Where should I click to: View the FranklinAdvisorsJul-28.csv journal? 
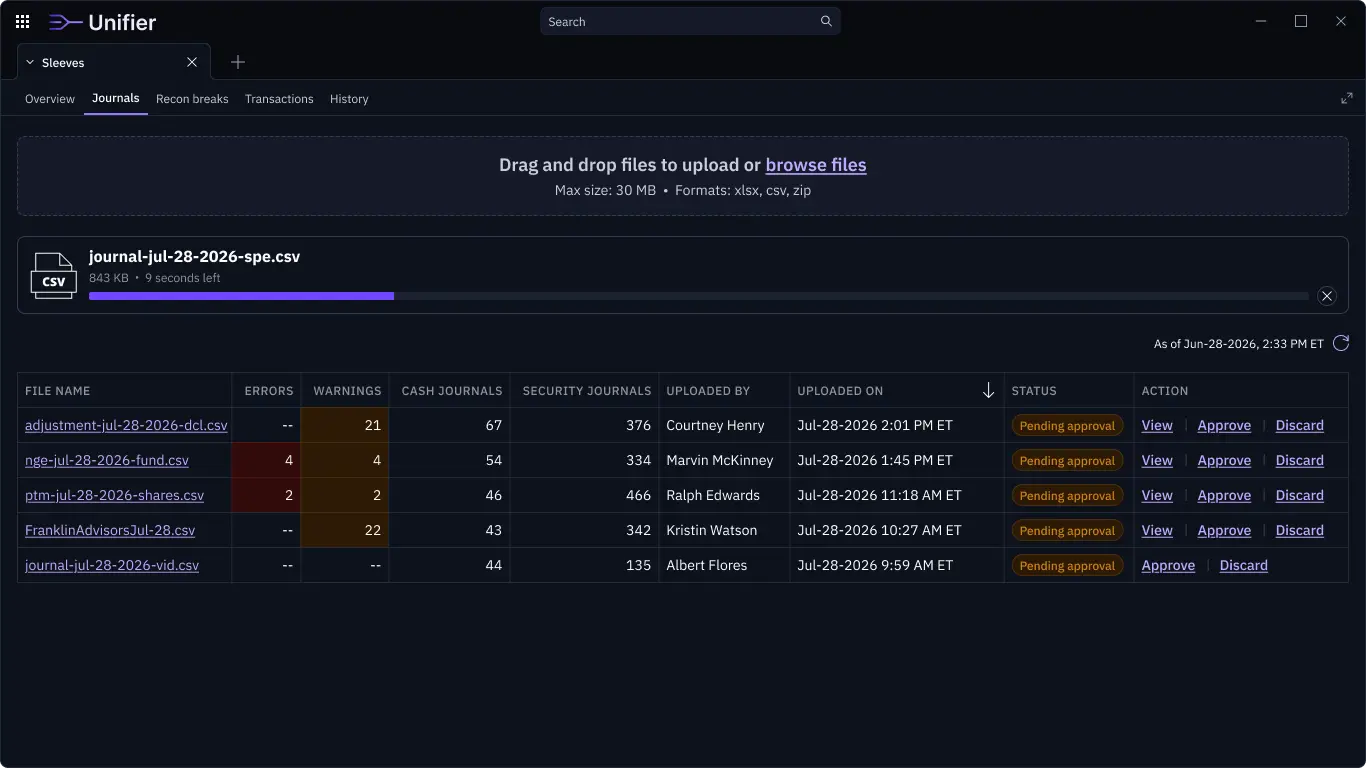[1157, 530]
